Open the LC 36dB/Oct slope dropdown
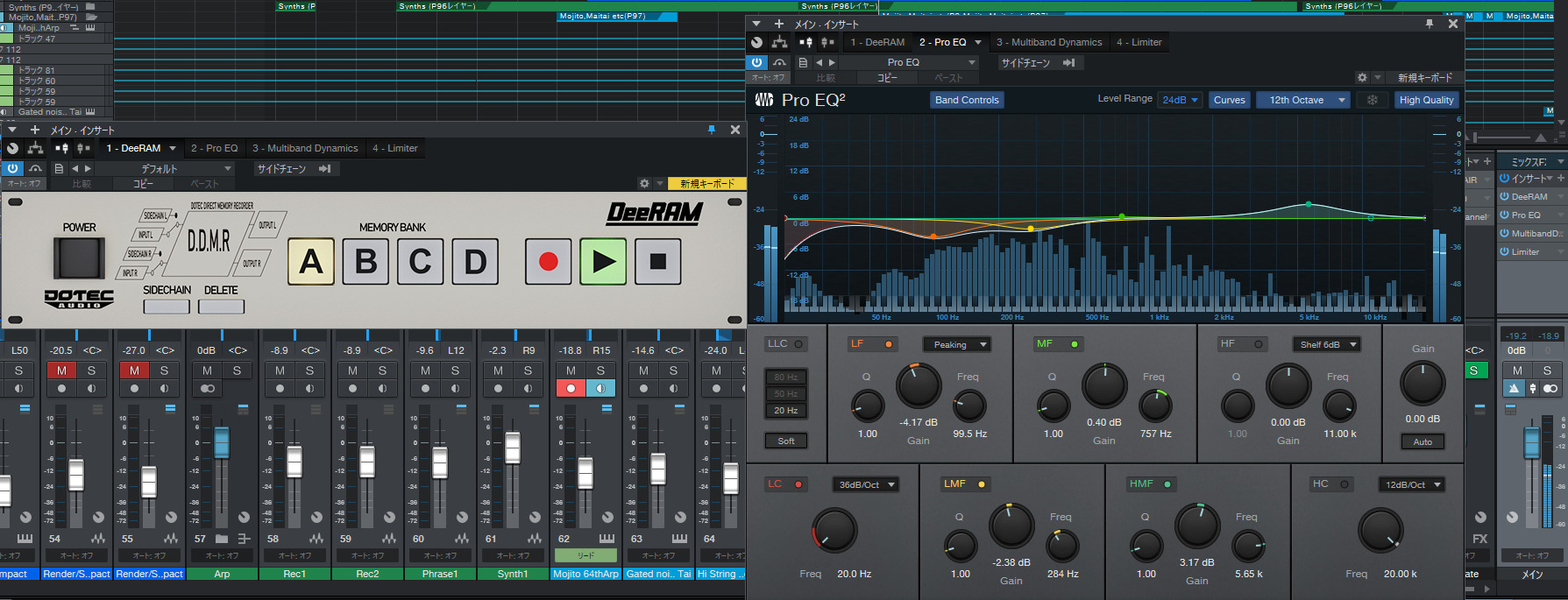The width and height of the screenshot is (1568, 600). (866, 484)
